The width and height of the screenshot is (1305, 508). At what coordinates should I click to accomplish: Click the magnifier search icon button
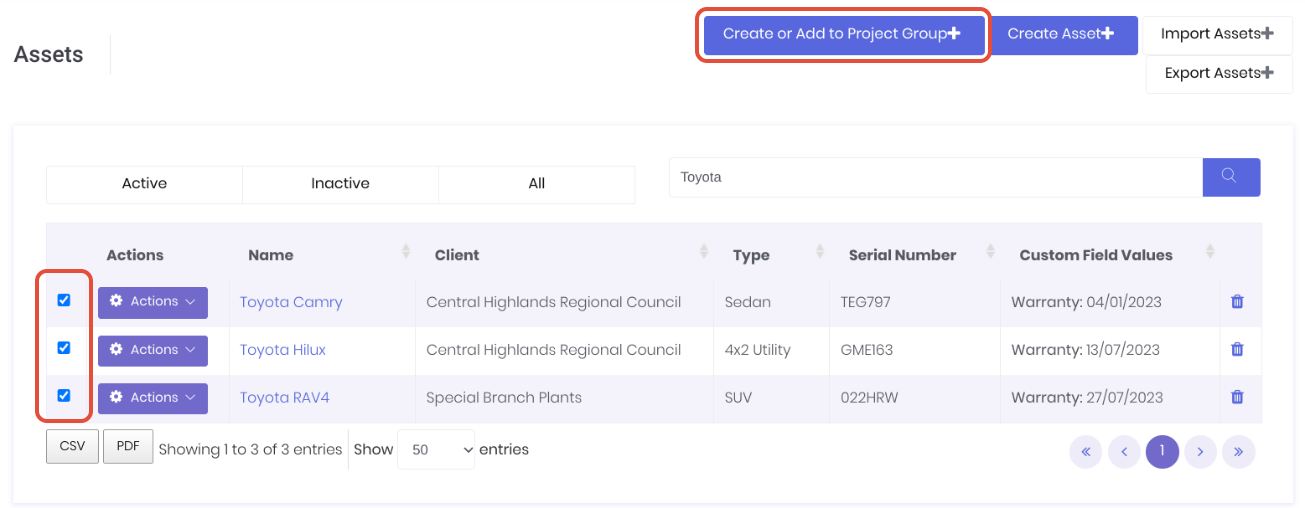(x=1230, y=177)
